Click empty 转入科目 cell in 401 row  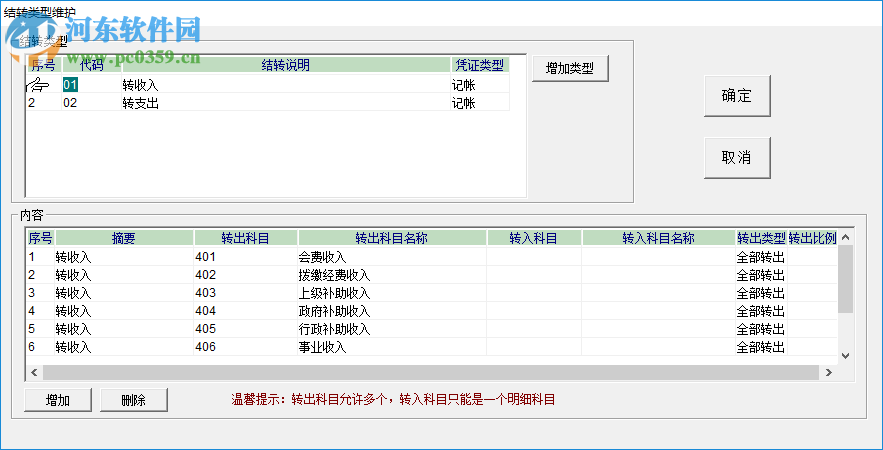[x=534, y=257]
